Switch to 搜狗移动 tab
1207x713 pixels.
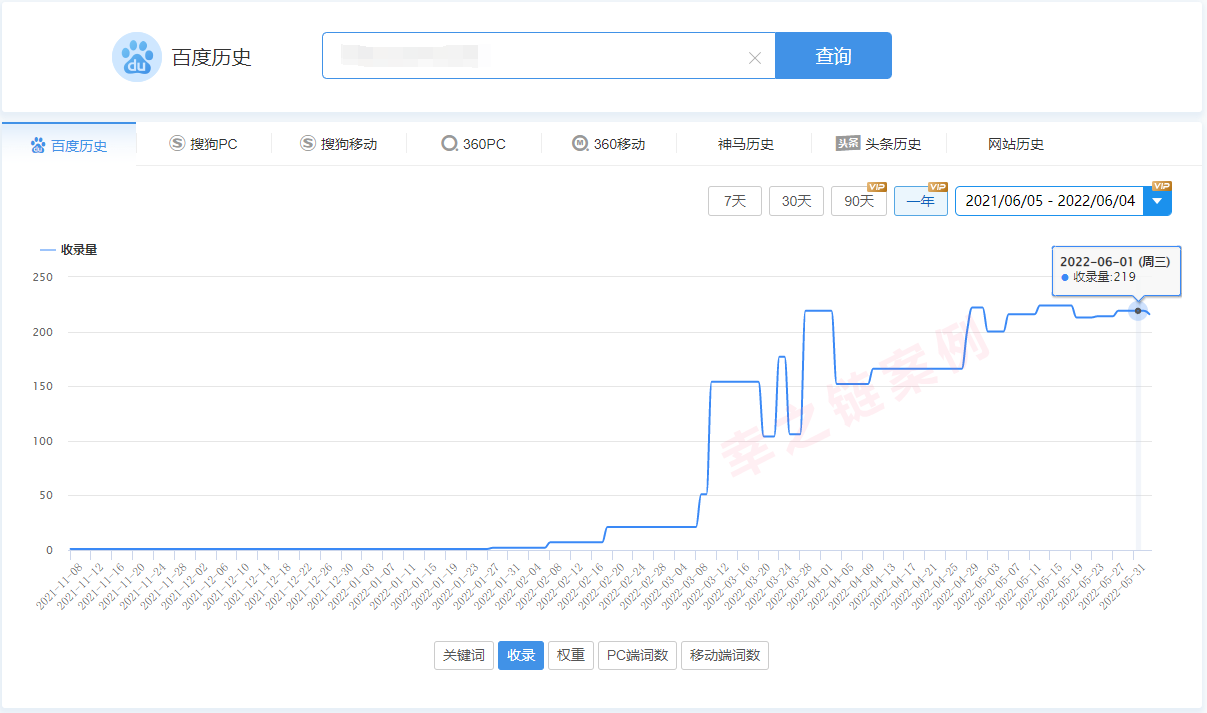click(339, 144)
